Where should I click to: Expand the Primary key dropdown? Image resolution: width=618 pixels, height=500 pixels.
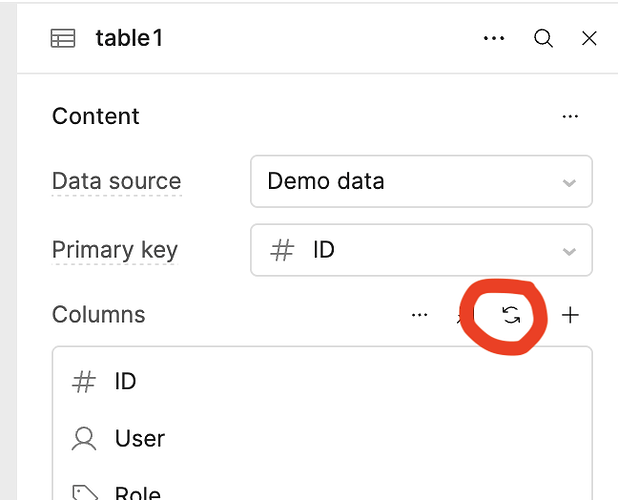coord(421,250)
